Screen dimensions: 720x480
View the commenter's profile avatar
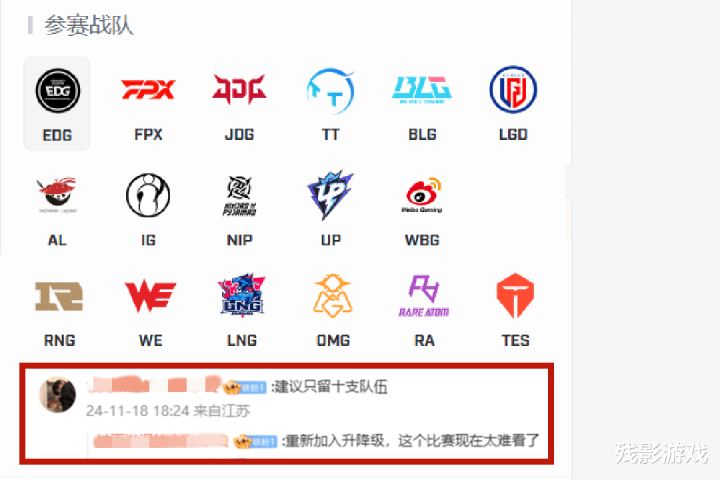(57, 395)
